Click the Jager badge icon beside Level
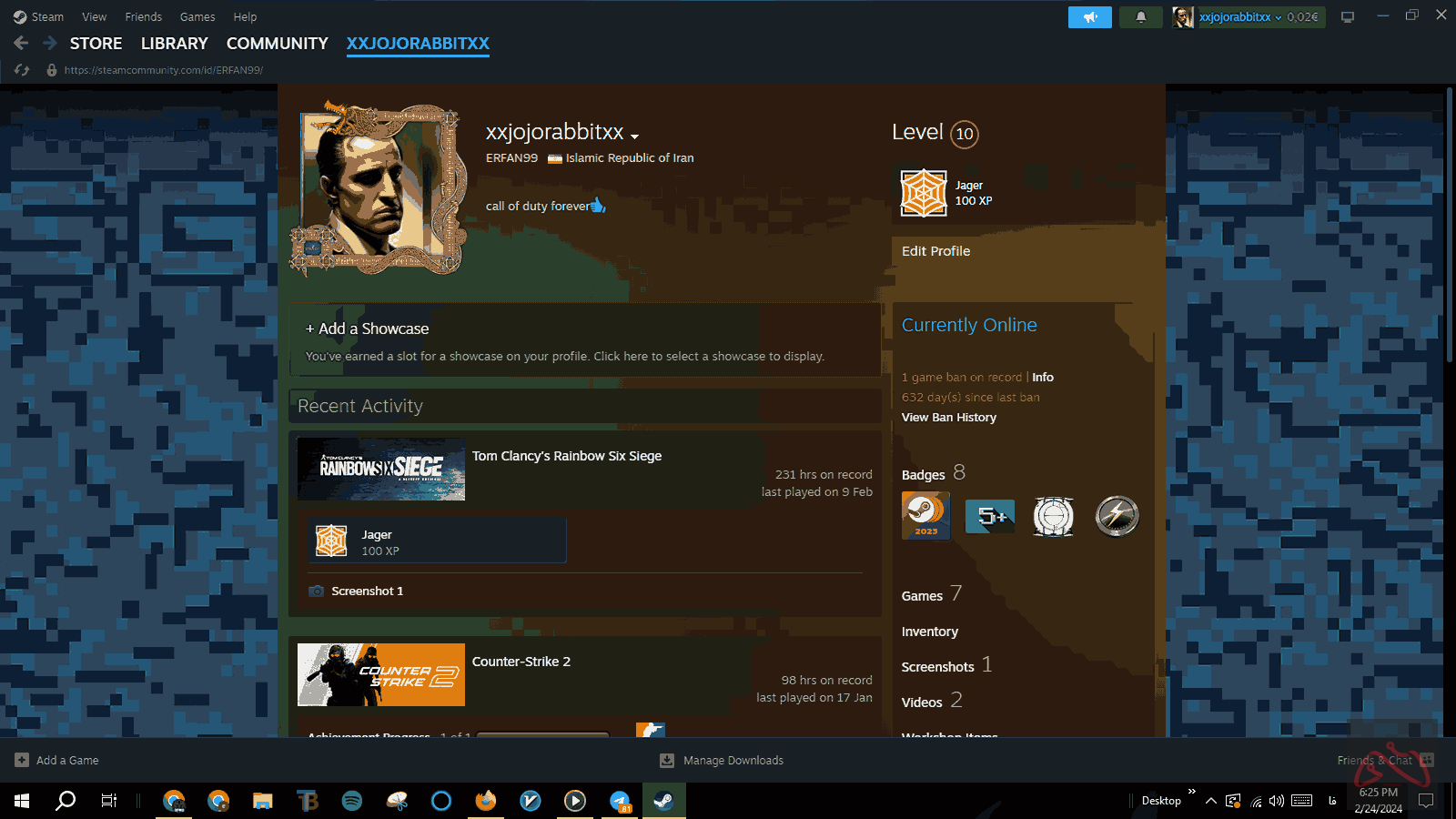 click(924, 193)
